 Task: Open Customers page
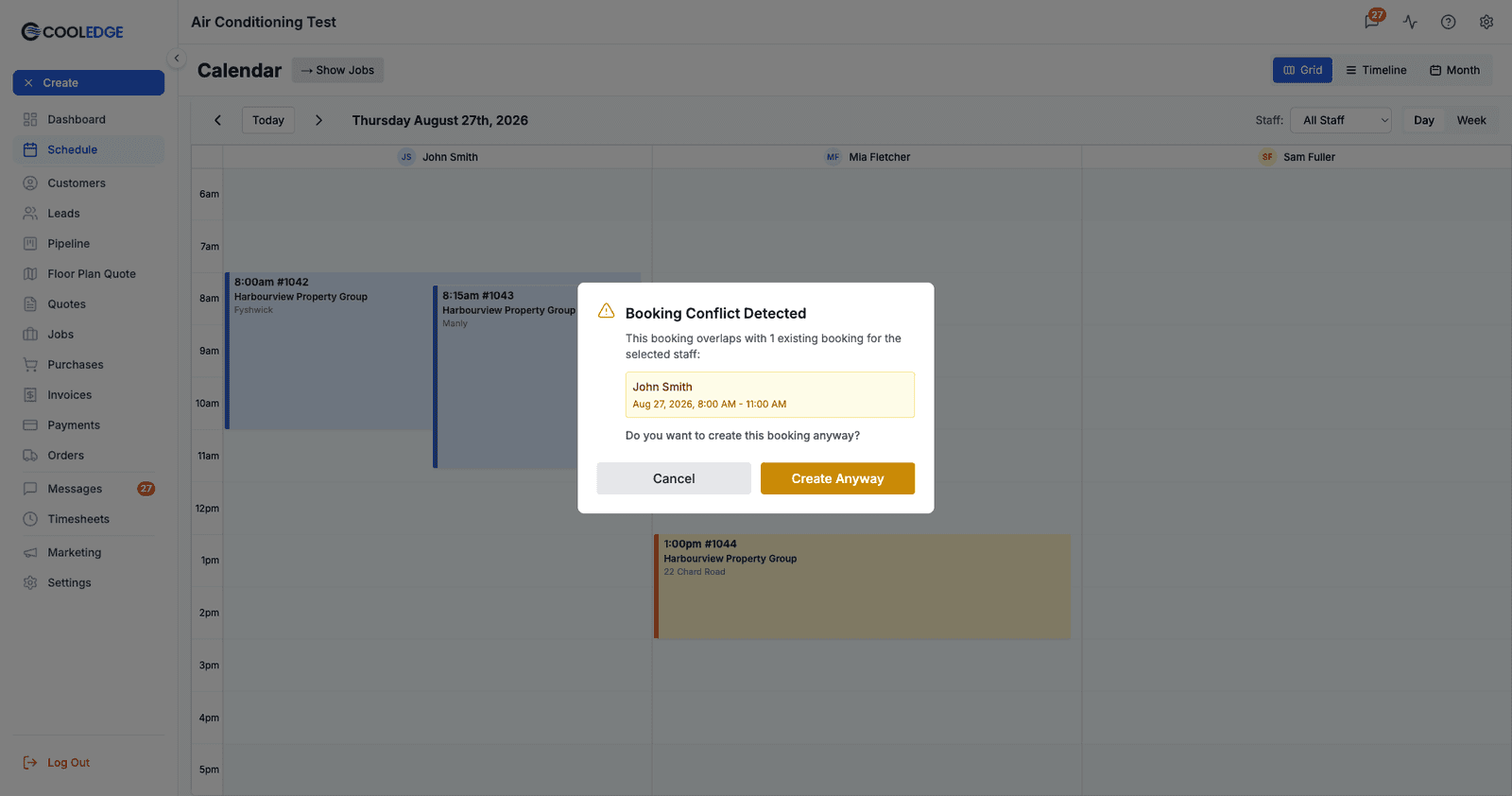pos(89,183)
